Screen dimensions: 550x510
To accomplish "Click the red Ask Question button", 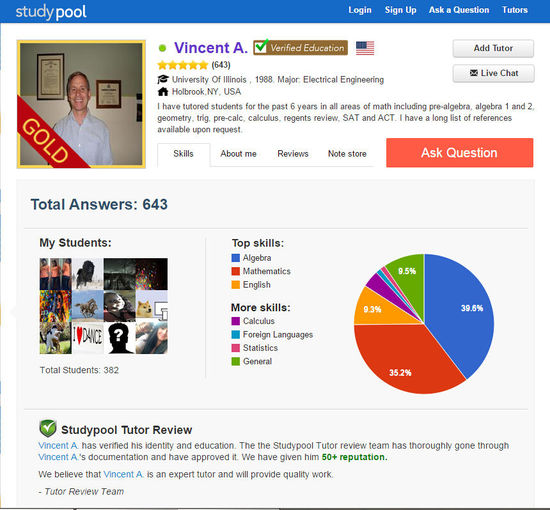I will click(x=460, y=153).
